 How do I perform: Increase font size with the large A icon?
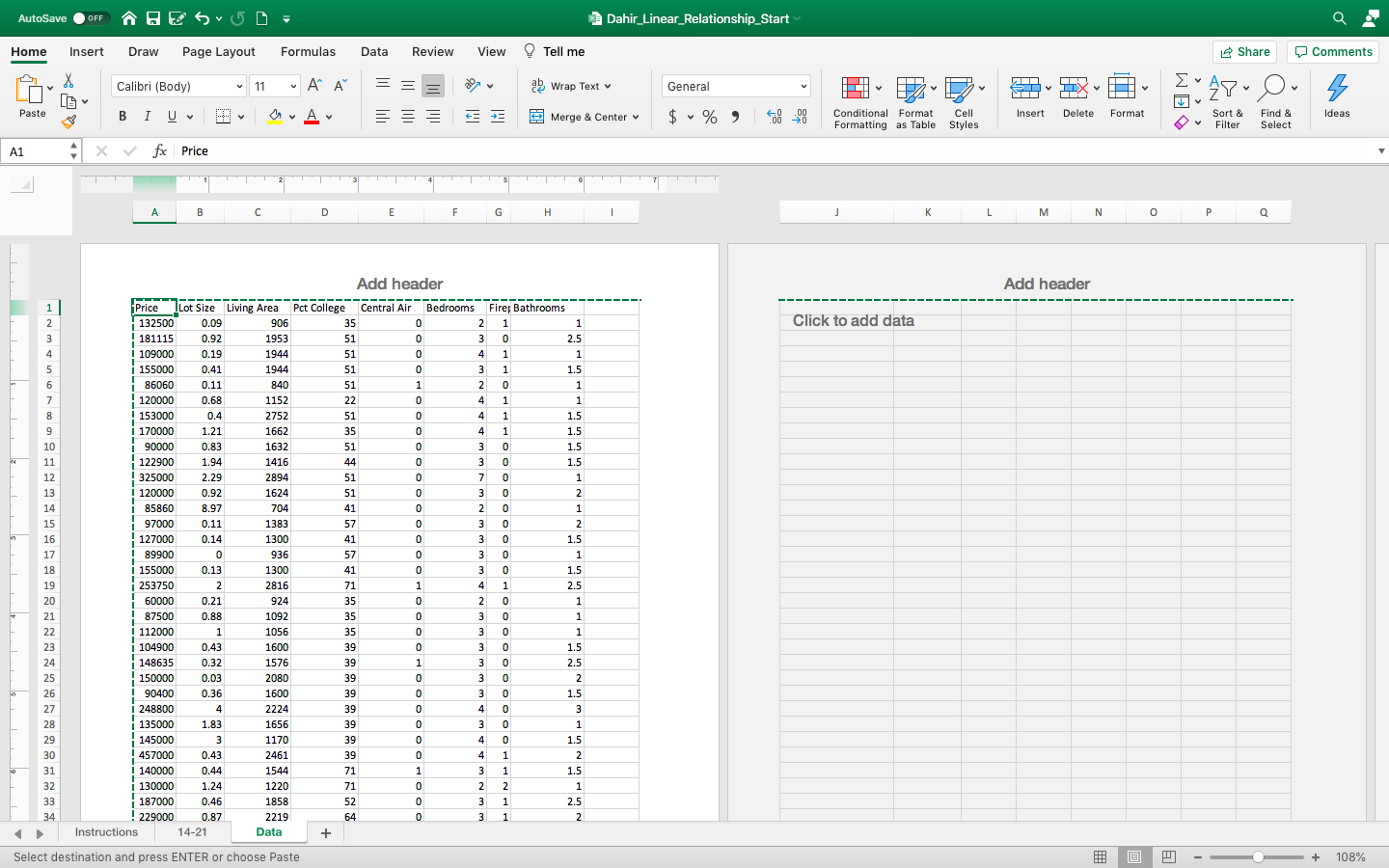point(314,86)
